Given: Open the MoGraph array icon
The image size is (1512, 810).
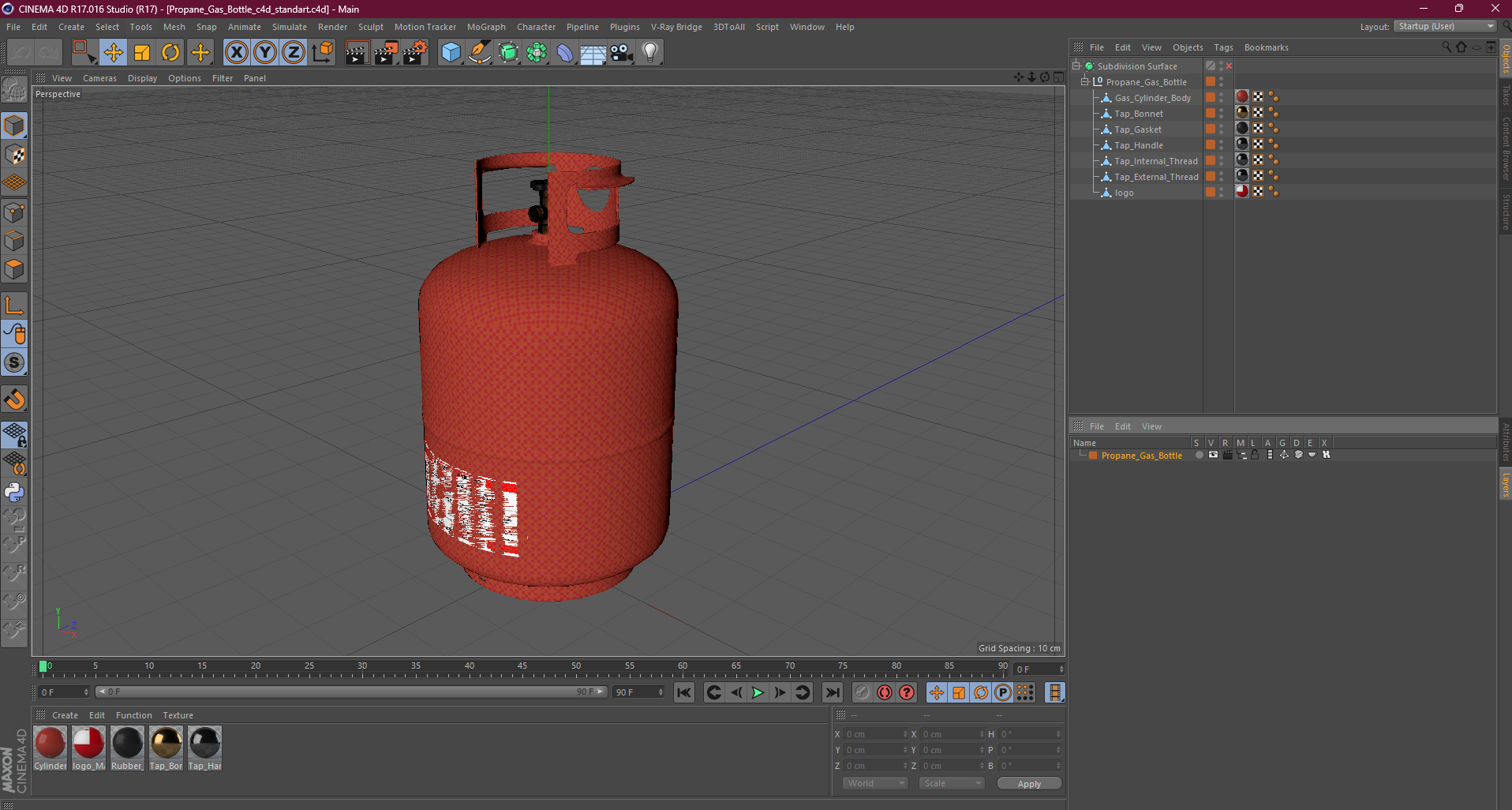Looking at the screenshot, I should coord(537,53).
